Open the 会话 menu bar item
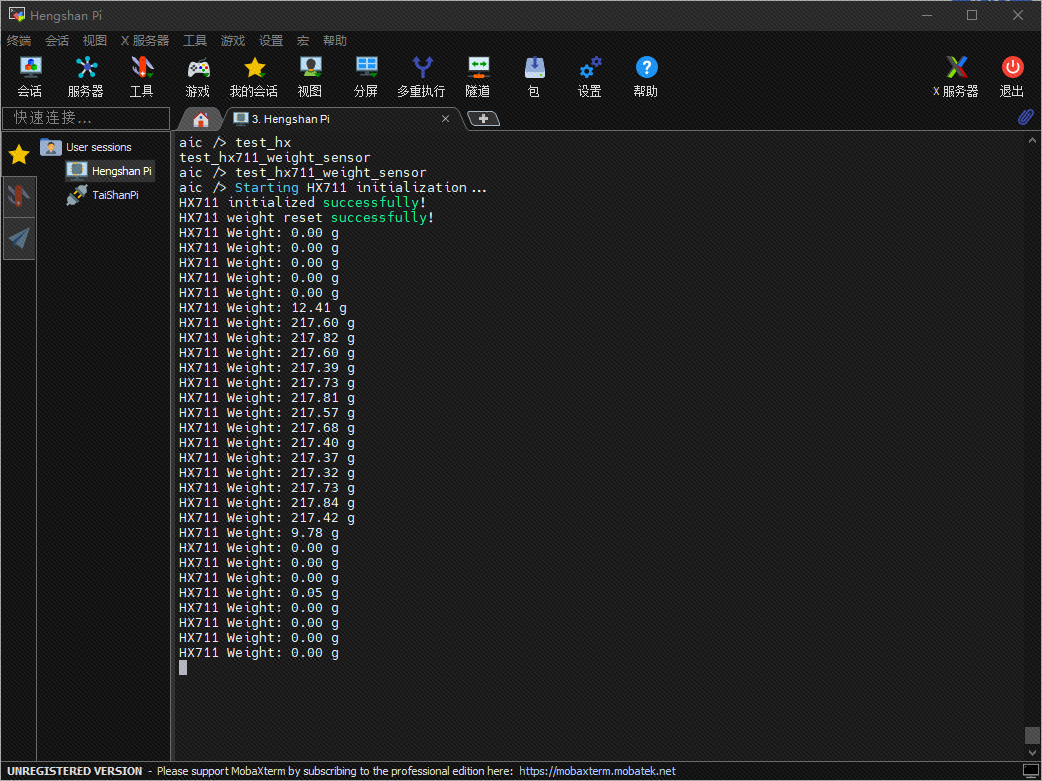Viewport: 1042px width, 781px height. click(x=57, y=41)
